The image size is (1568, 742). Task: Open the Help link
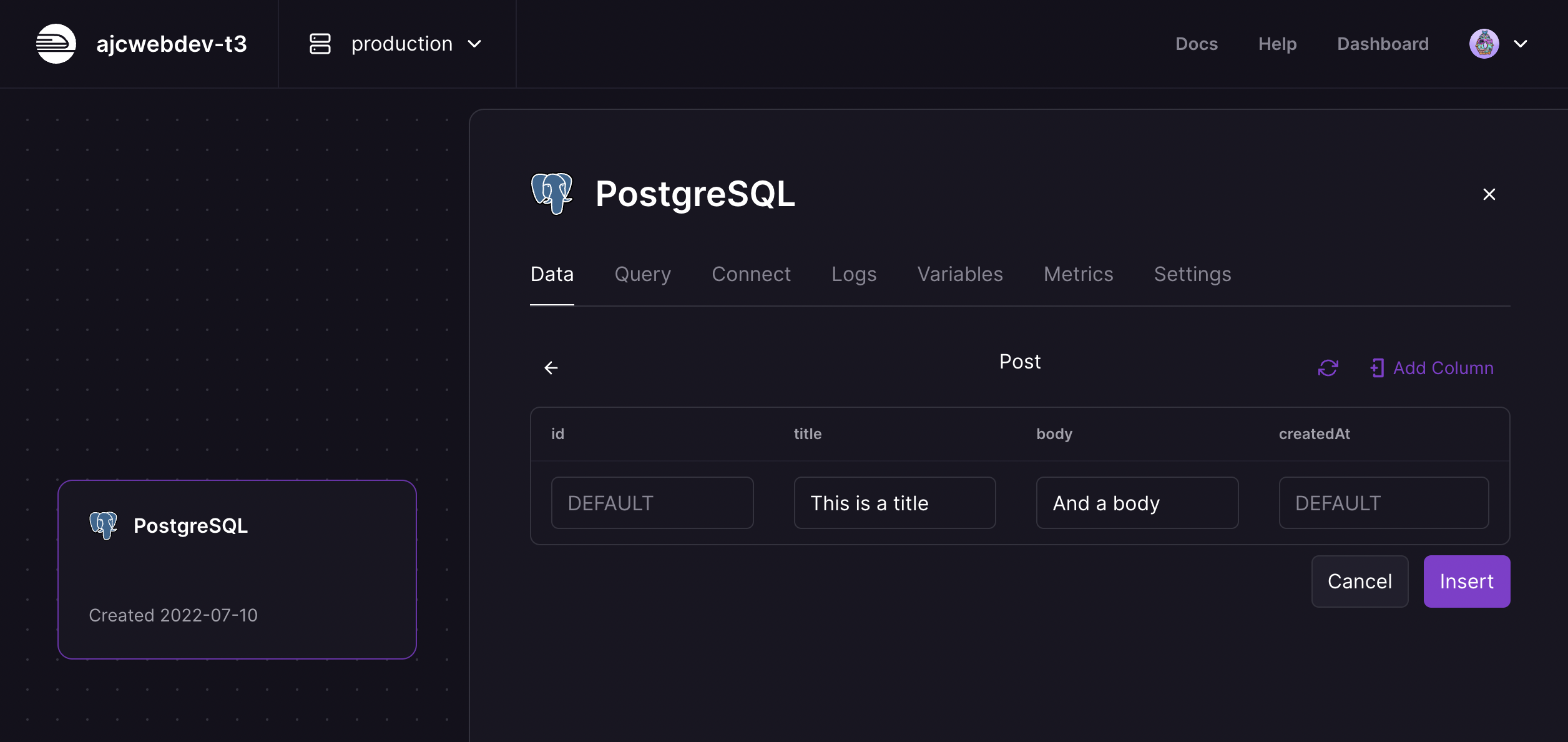point(1277,44)
